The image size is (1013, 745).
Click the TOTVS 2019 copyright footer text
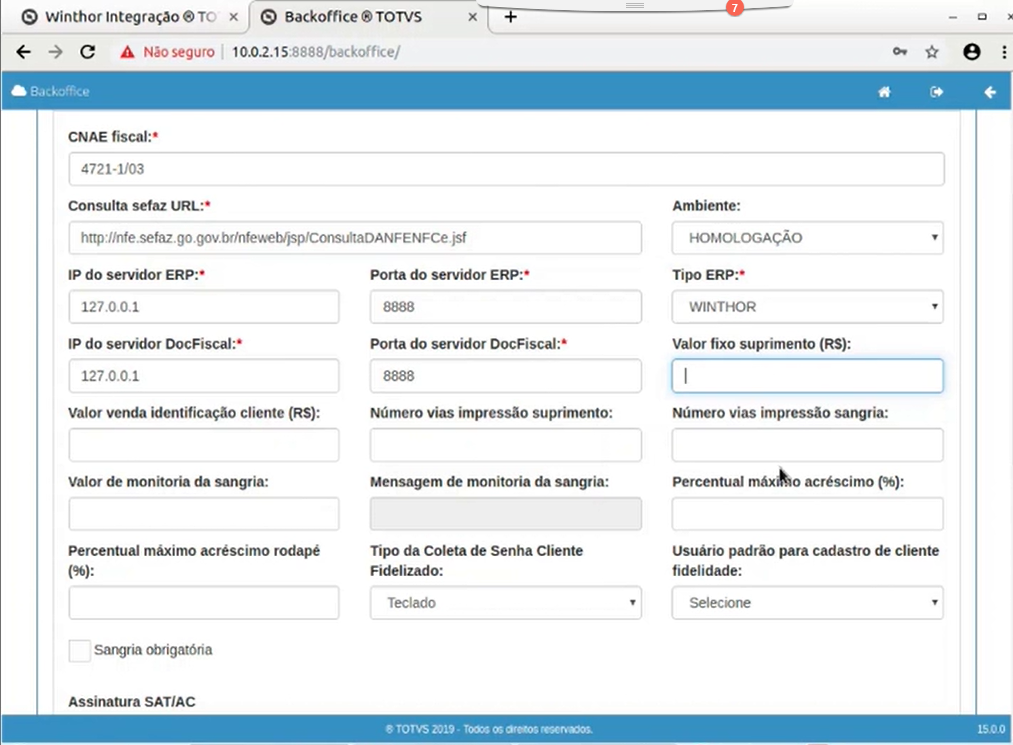(489, 729)
